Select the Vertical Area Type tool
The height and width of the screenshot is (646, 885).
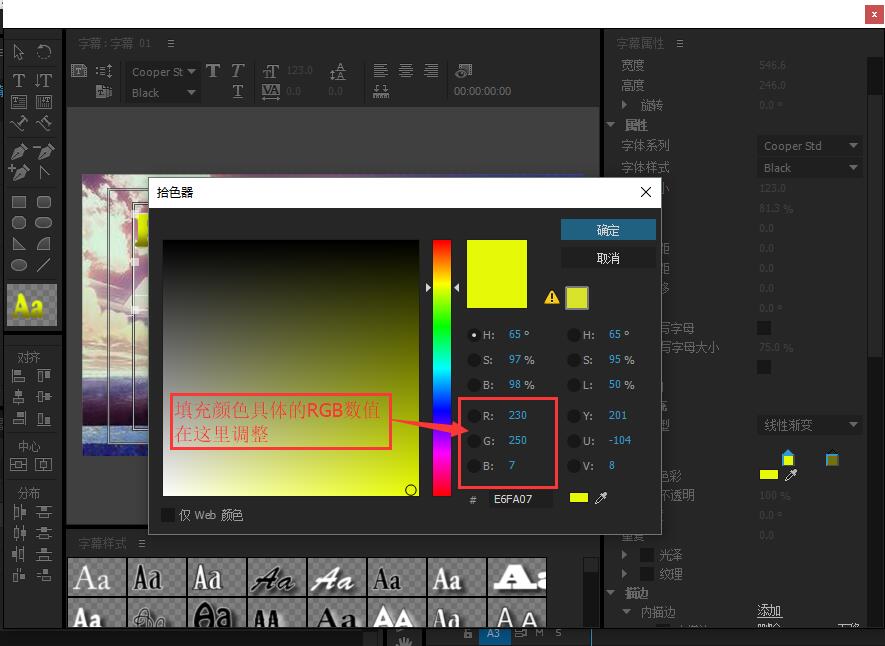[43, 102]
